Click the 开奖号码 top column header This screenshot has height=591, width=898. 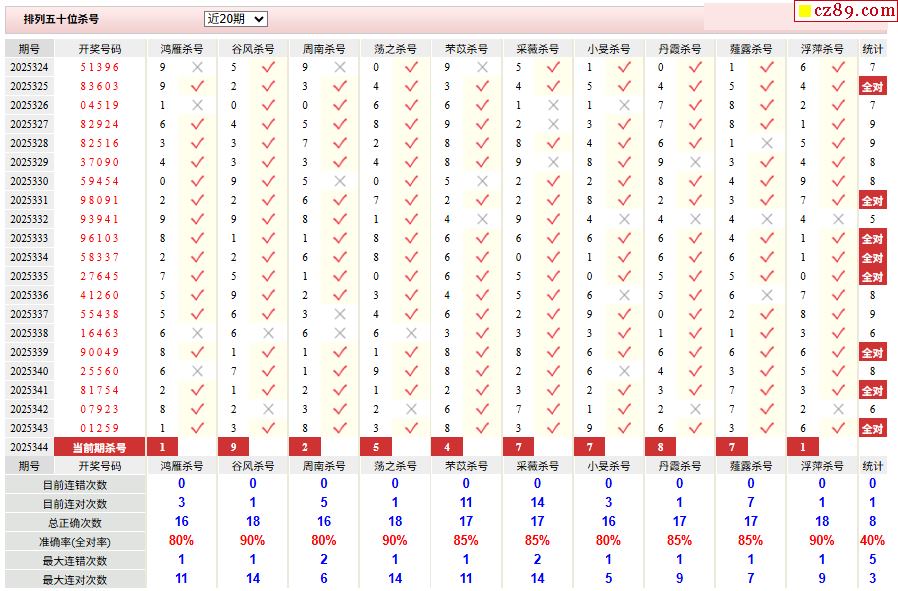100,49
